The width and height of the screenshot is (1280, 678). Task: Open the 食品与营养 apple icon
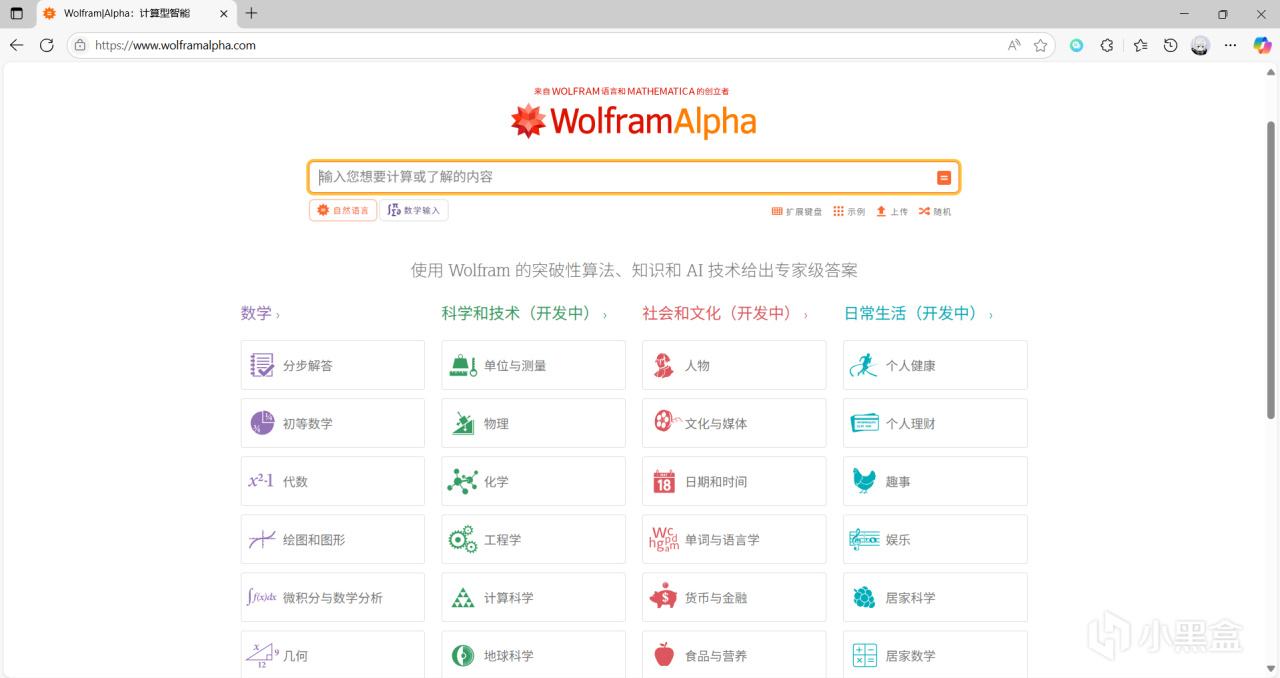click(664, 655)
